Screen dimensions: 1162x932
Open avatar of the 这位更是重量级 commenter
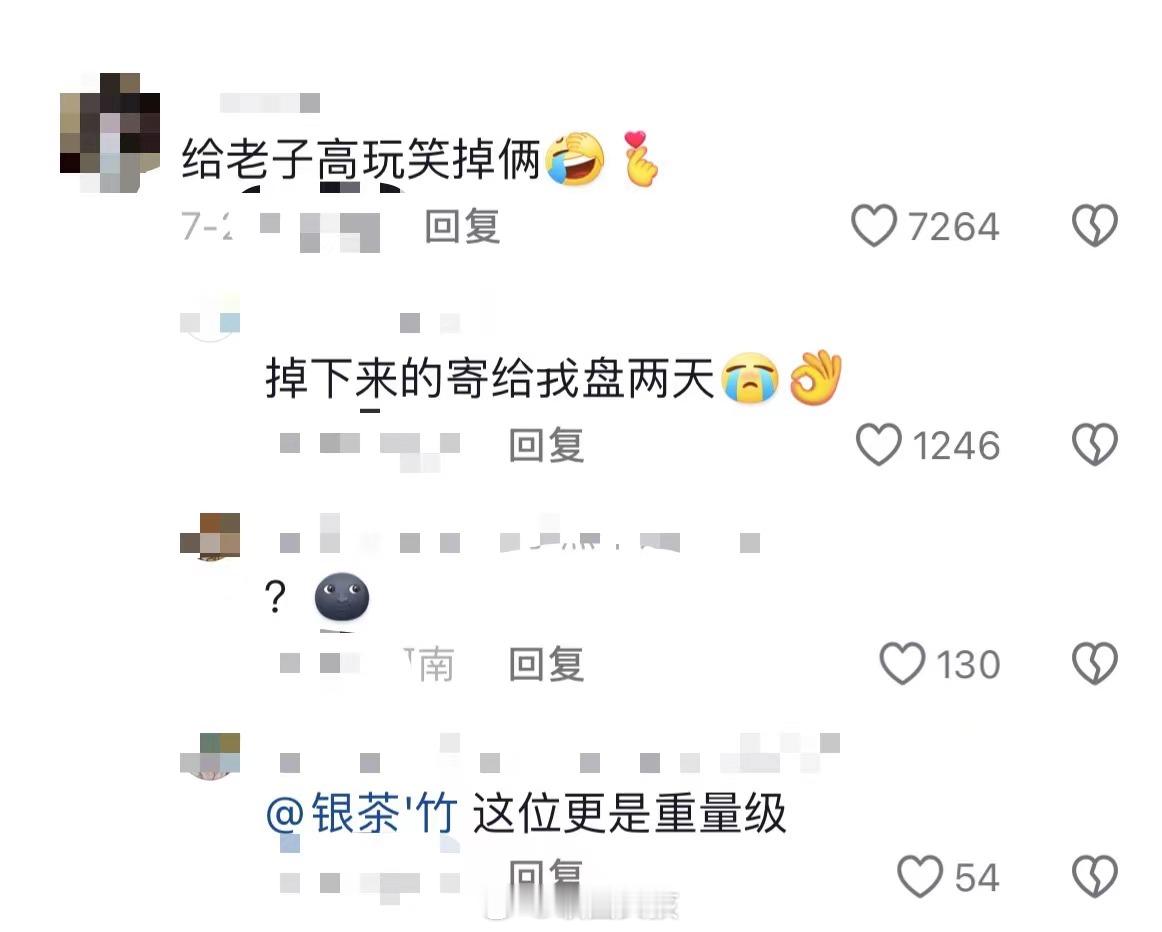(x=210, y=756)
